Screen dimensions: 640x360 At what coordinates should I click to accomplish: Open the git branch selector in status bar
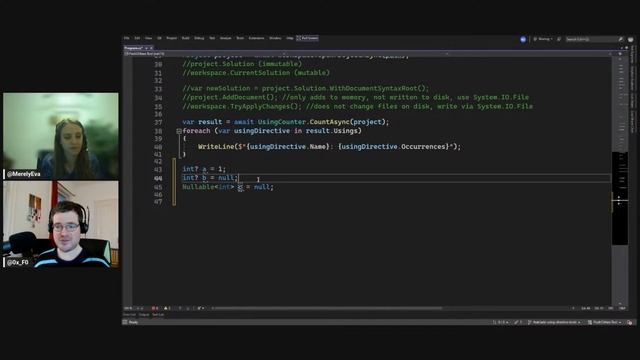pos(554,322)
